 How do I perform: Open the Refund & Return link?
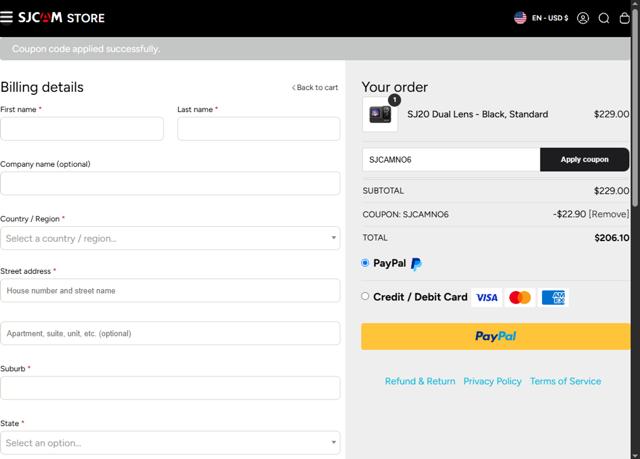pos(420,381)
